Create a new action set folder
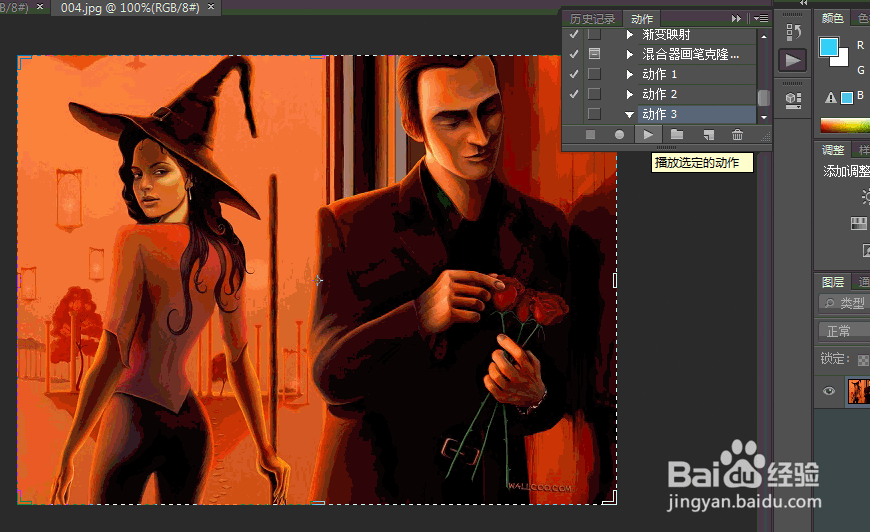The height and width of the screenshot is (532, 870). click(x=676, y=134)
